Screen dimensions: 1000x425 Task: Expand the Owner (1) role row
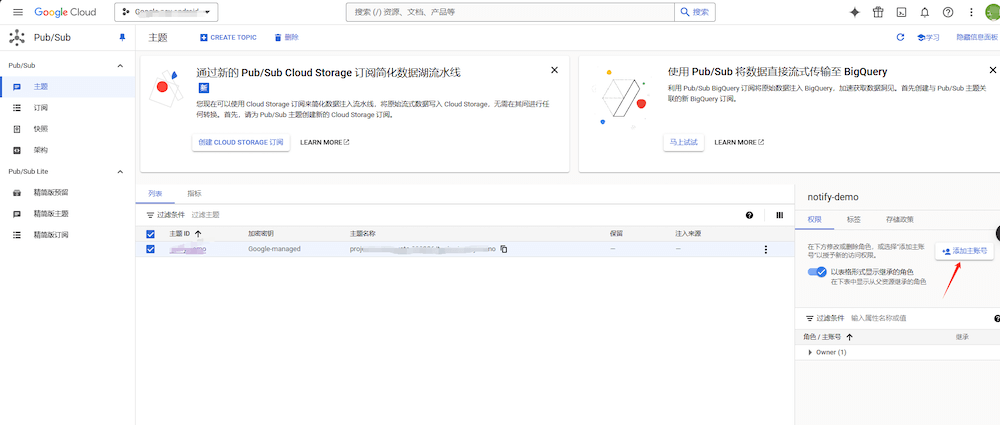[x=810, y=352]
